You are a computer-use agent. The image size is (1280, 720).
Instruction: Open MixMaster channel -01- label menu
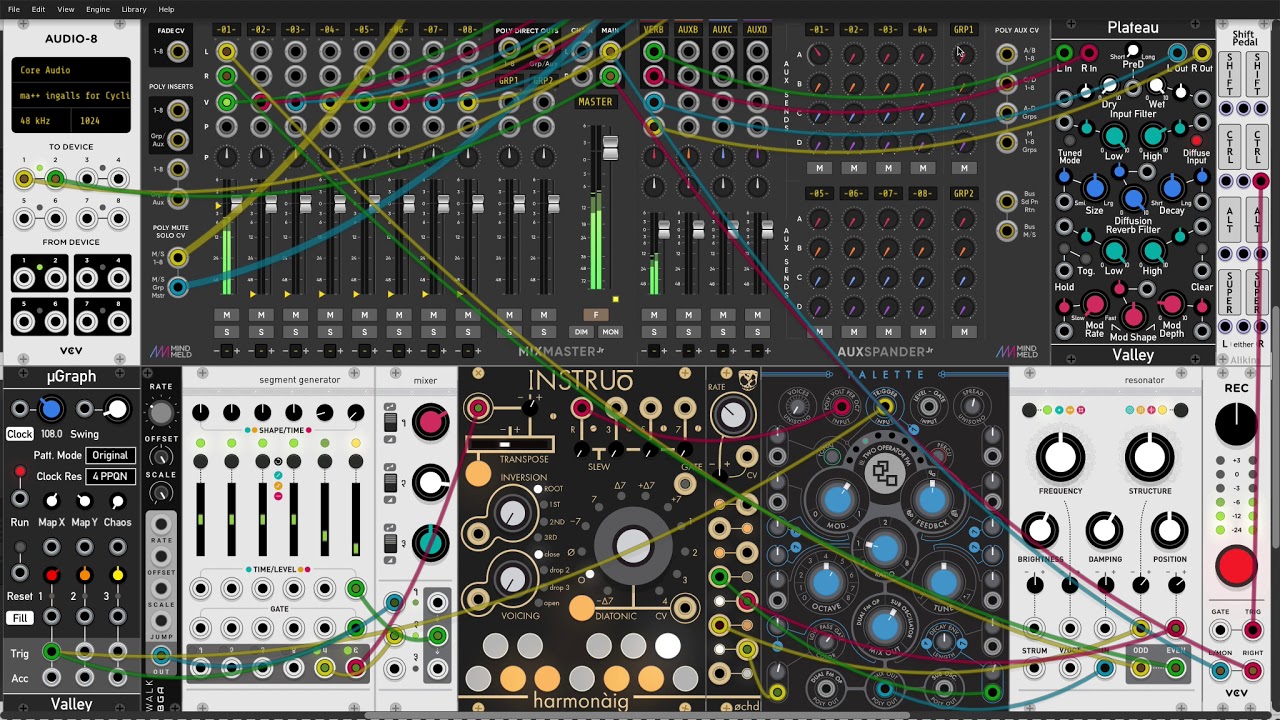227,30
